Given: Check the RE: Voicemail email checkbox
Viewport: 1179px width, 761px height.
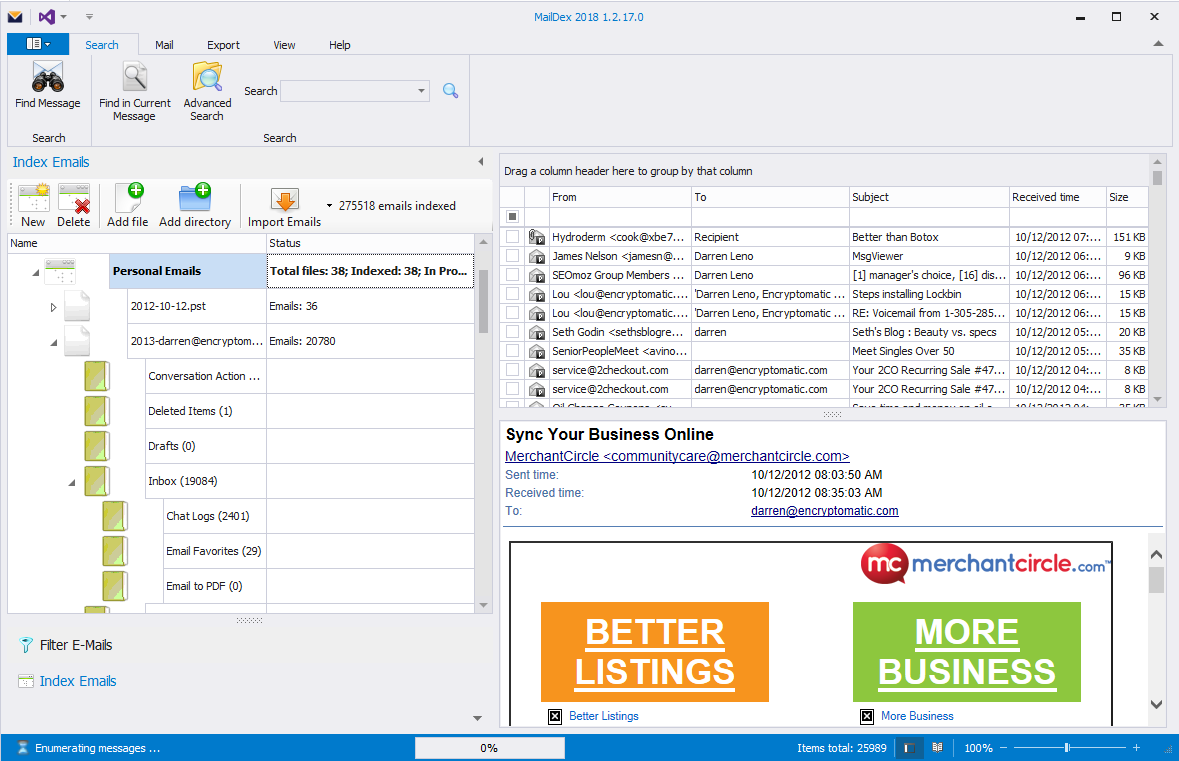Looking at the screenshot, I should coord(512,313).
